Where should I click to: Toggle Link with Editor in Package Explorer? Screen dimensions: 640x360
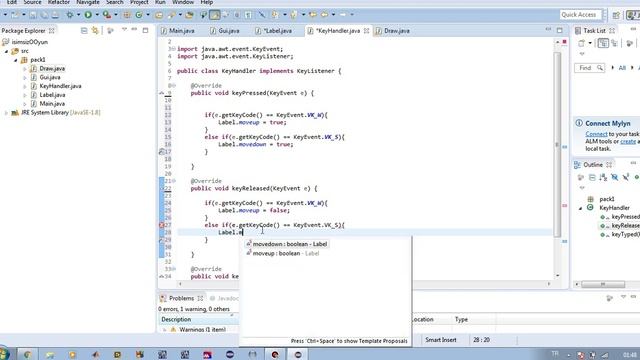click(x=95, y=31)
